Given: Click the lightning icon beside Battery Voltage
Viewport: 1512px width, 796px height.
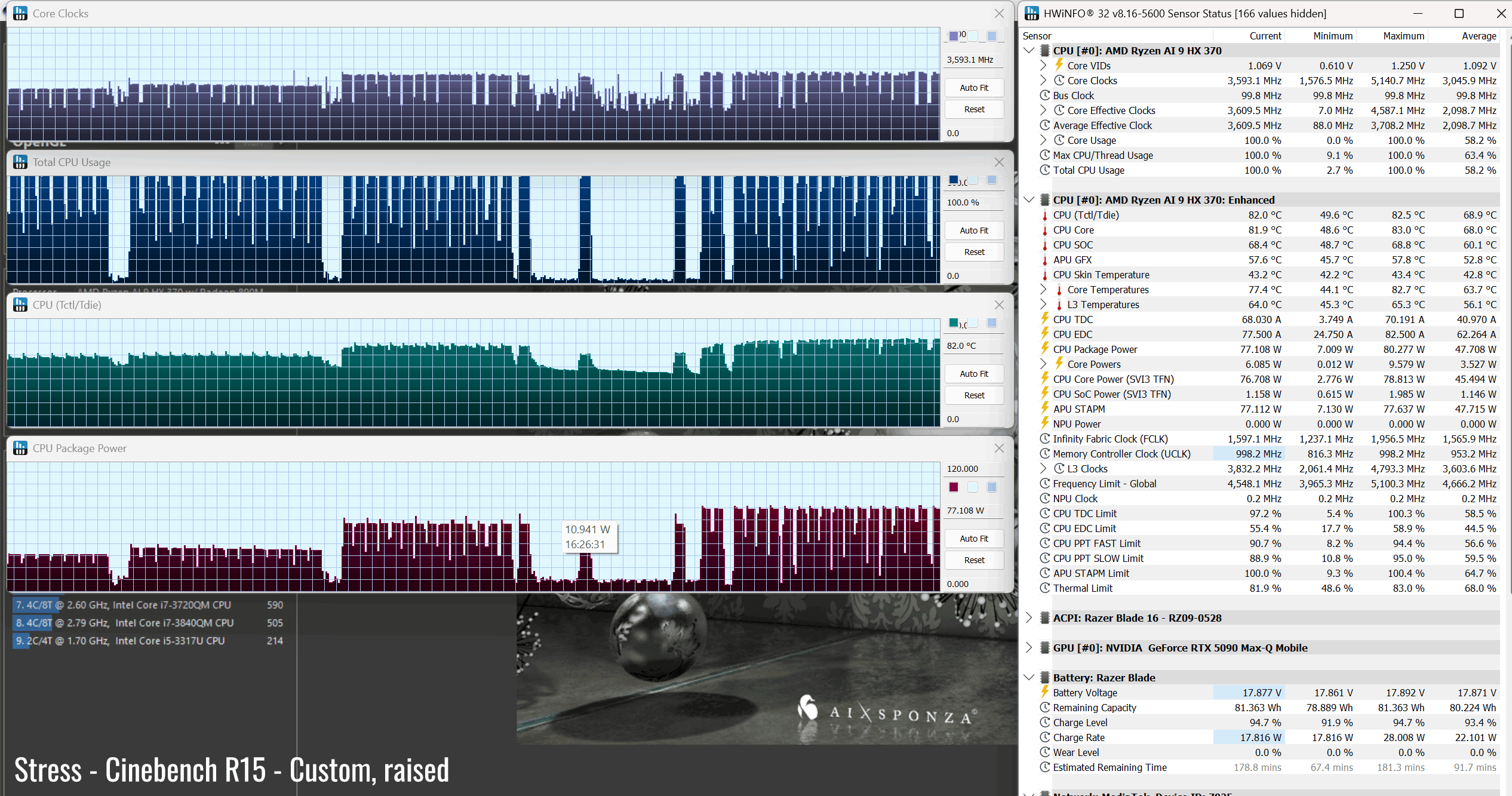Looking at the screenshot, I should pos(1044,692).
